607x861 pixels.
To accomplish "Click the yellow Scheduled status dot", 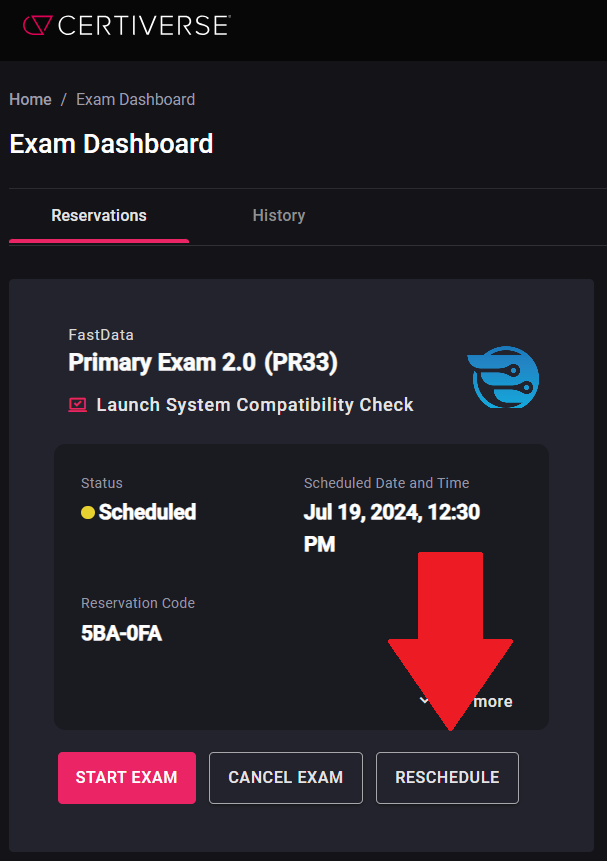I will click(88, 512).
